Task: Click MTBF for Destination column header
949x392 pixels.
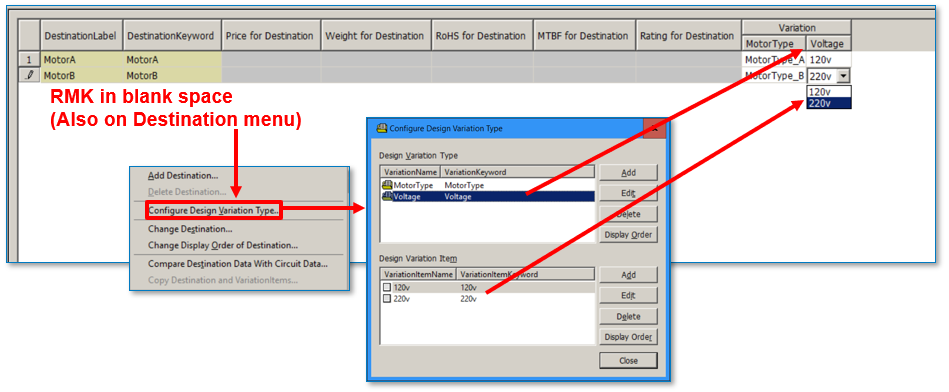Action: (584, 36)
